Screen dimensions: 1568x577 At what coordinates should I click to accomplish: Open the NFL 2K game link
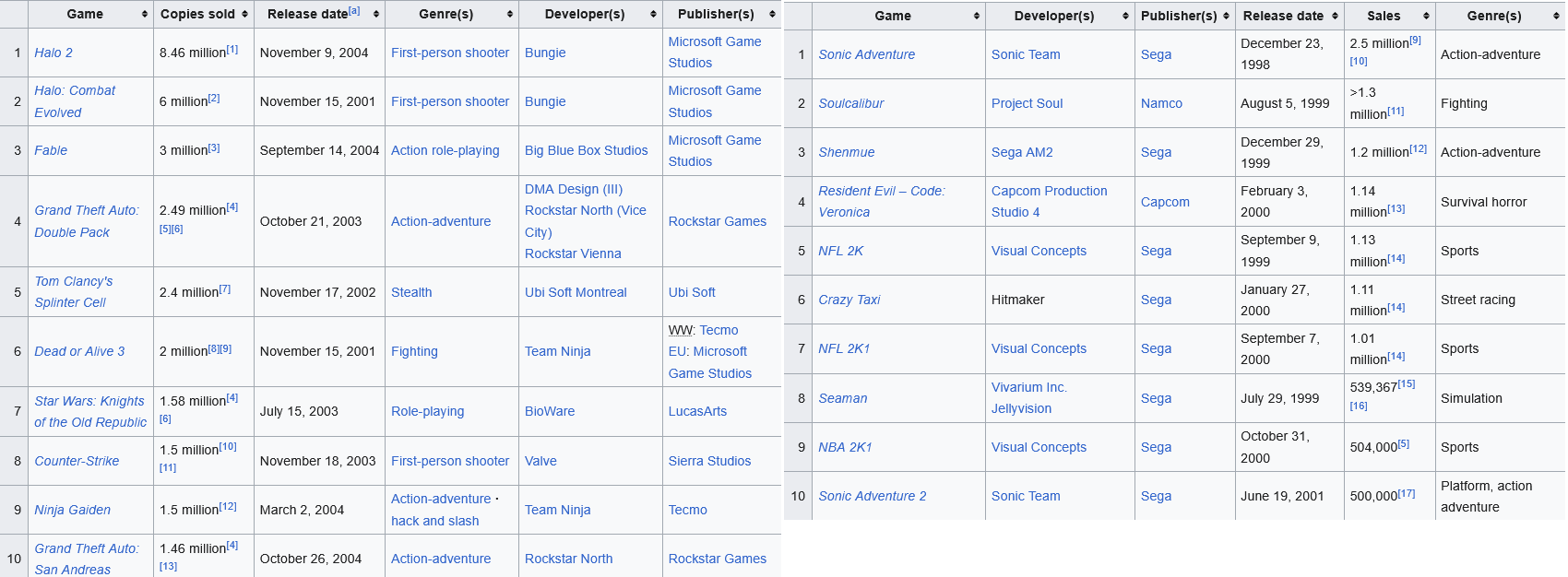pos(841,251)
